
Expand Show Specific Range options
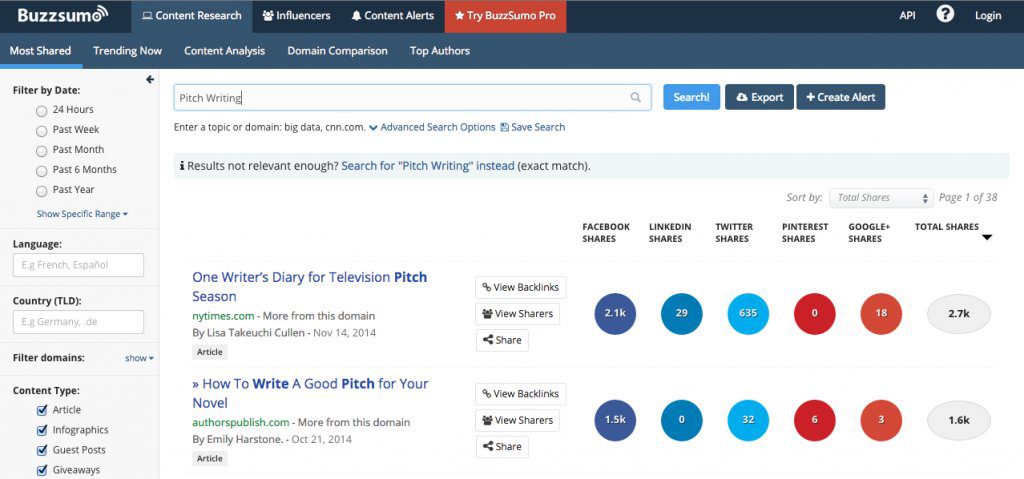point(82,214)
